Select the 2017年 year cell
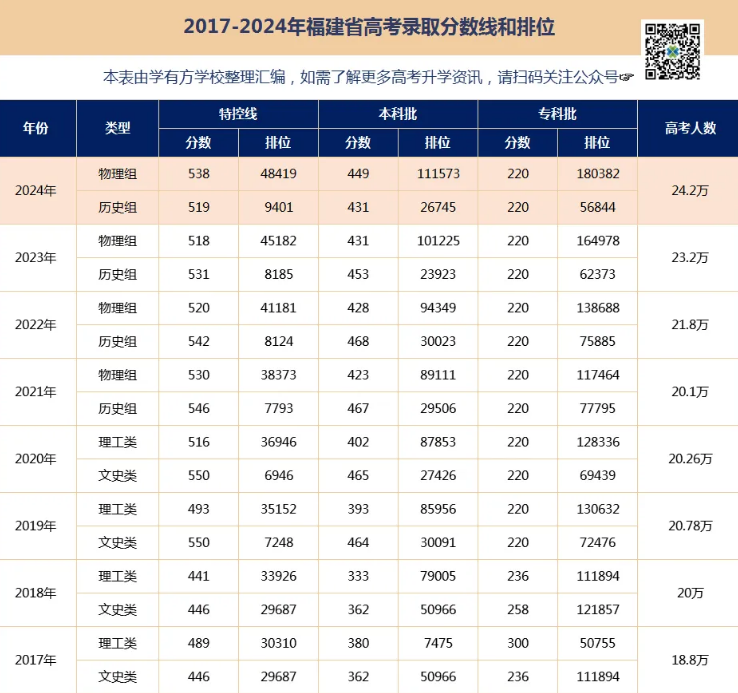Viewport: 738px width, 693px height. (x=36, y=660)
